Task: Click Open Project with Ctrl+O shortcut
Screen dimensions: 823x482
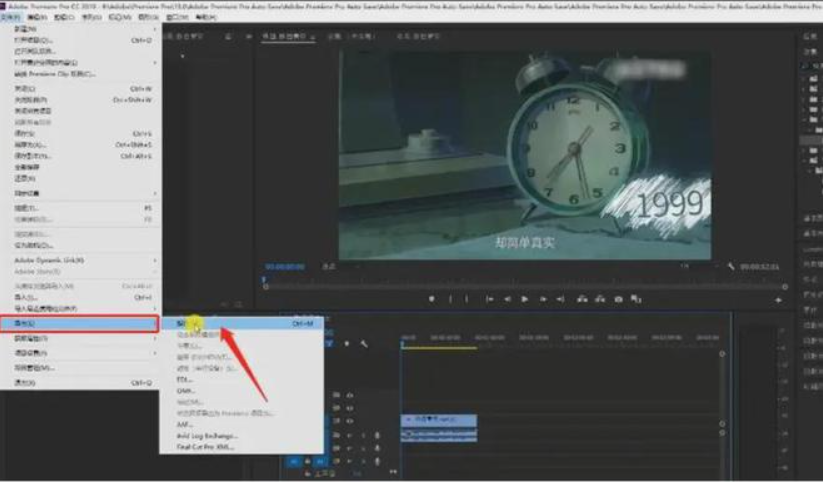Action: [81, 40]
